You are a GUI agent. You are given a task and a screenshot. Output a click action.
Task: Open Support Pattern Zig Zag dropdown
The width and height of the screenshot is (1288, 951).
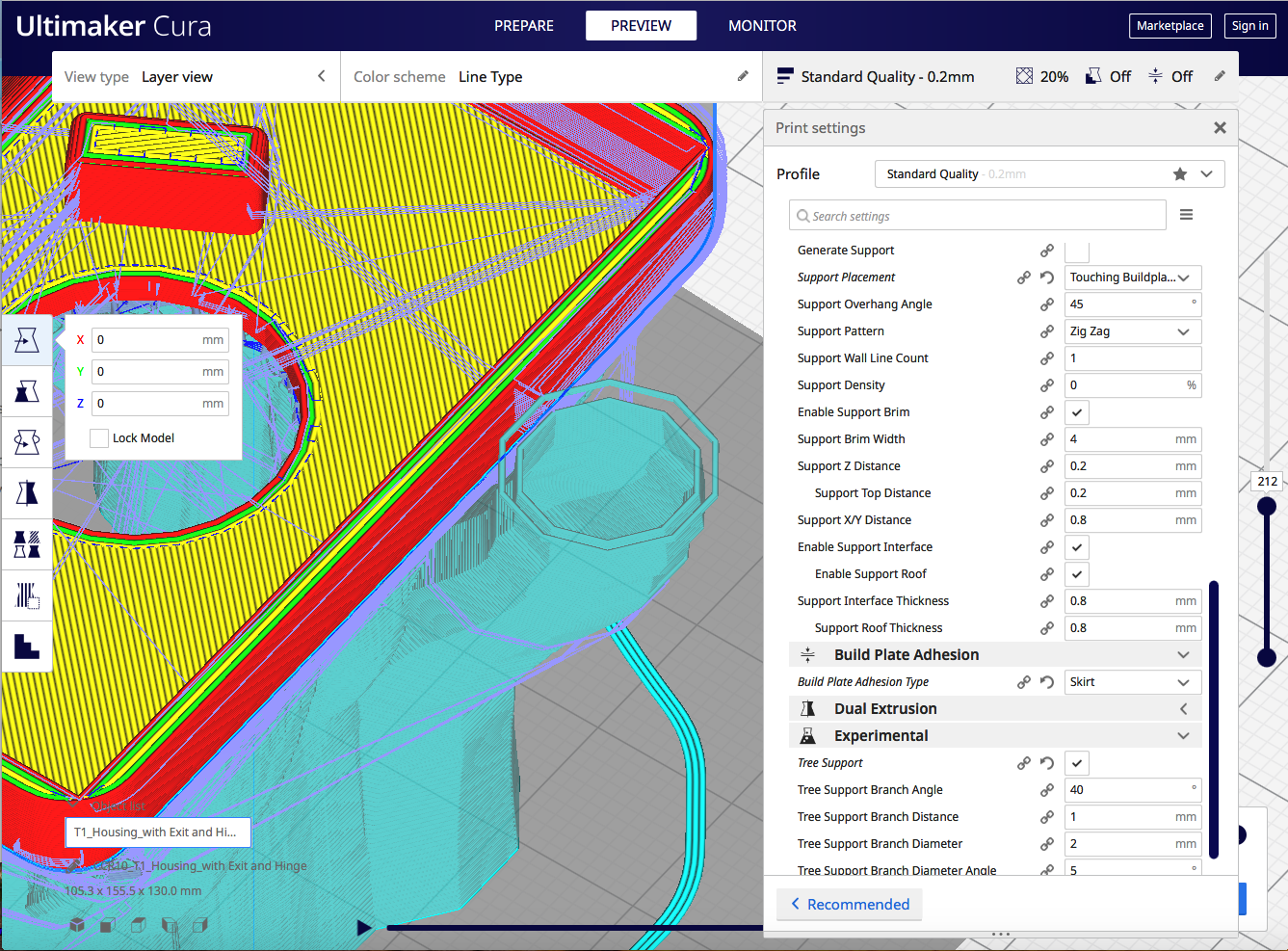(x=1133, y=331)
